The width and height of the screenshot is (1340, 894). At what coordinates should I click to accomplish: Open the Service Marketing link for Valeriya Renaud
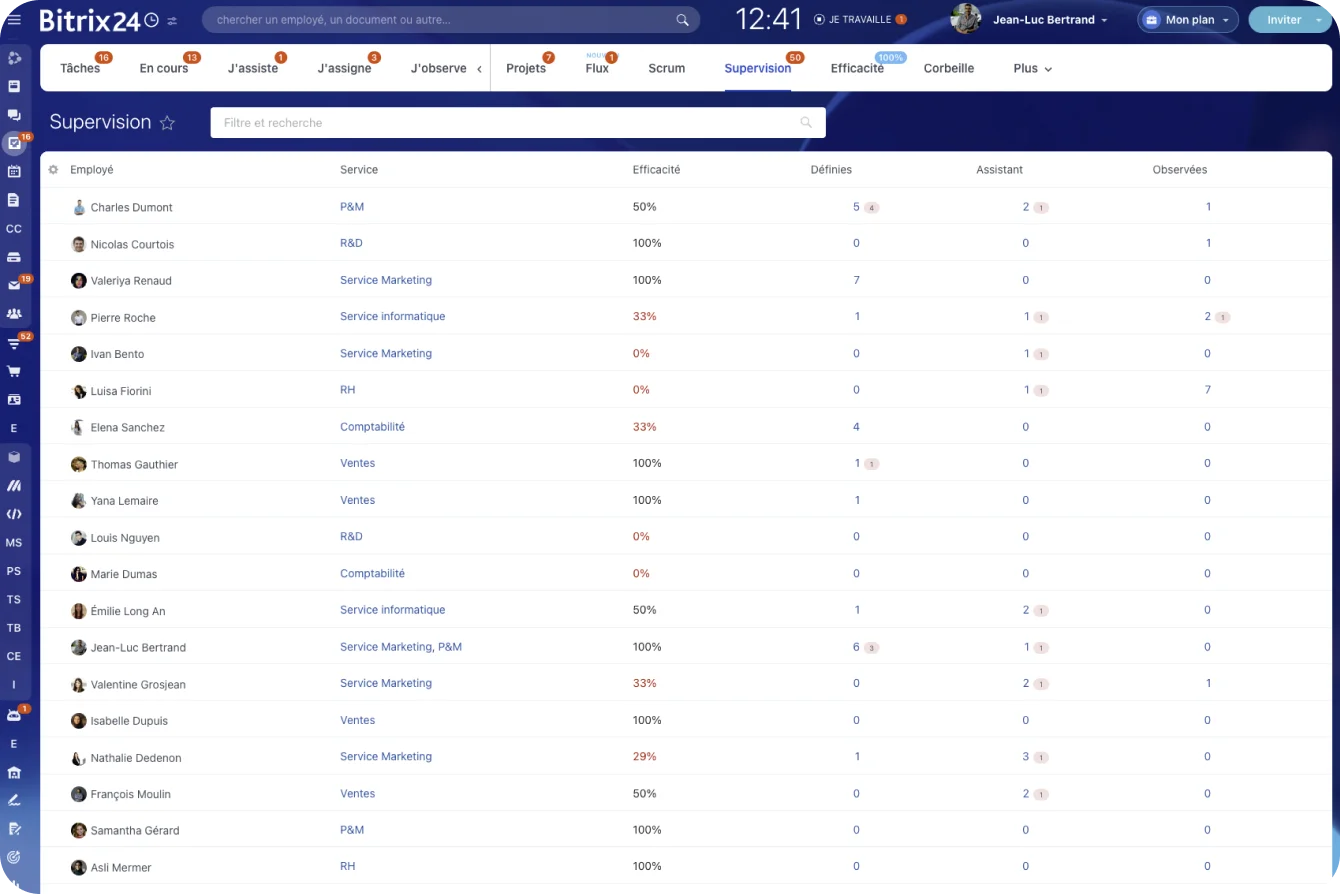(x=386, y=280)
